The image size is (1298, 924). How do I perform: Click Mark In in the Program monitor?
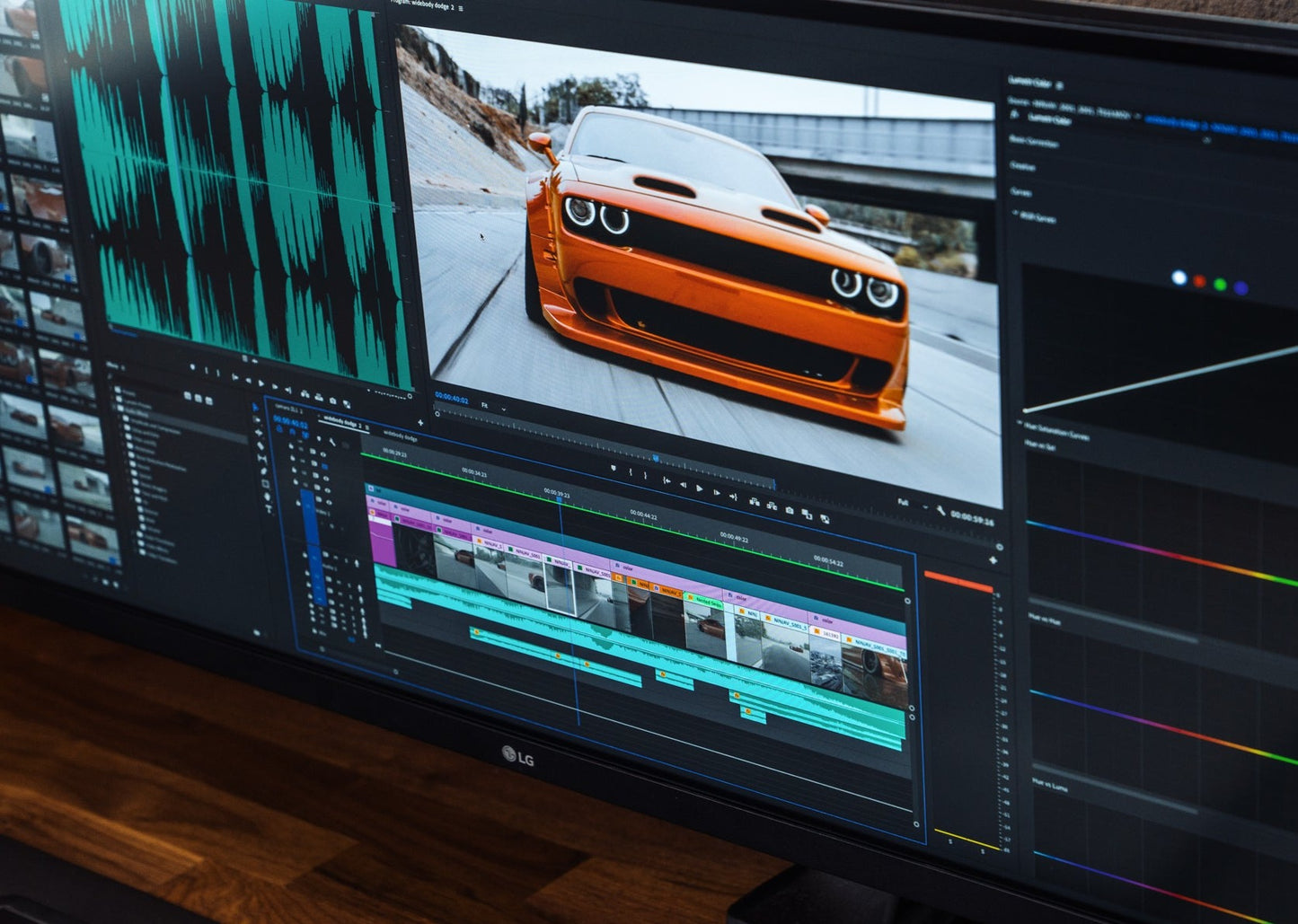coord(630,472)
